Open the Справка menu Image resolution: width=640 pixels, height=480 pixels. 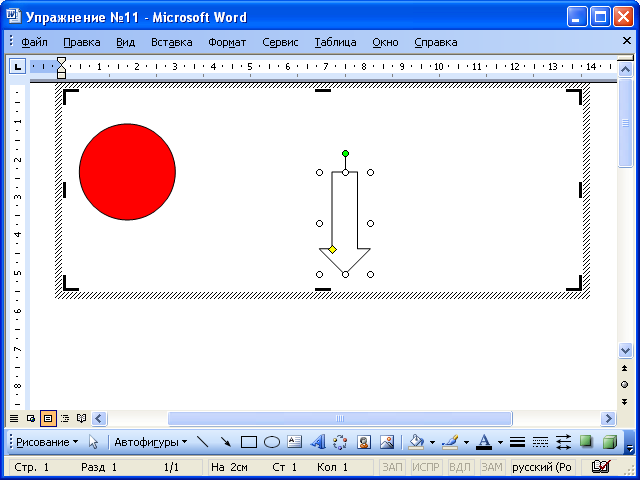point(436,42)
